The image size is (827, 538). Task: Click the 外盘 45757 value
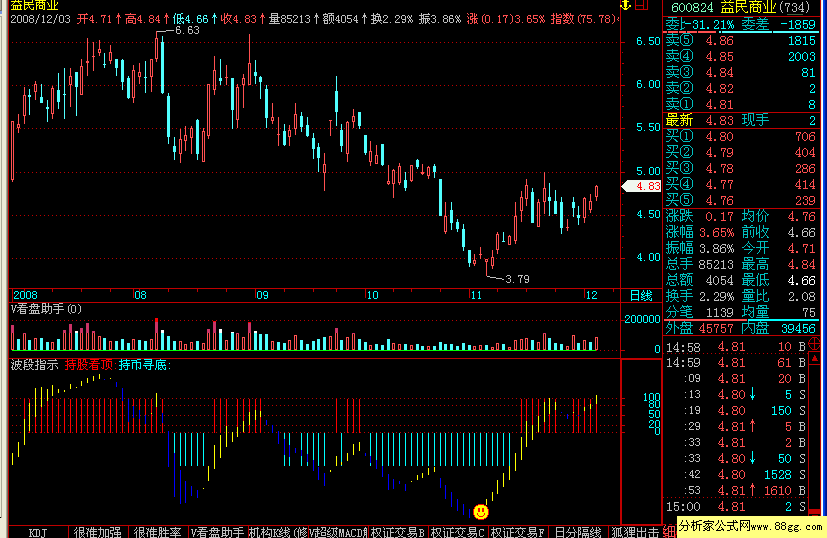pyautogui.click(x=716, y=329)
